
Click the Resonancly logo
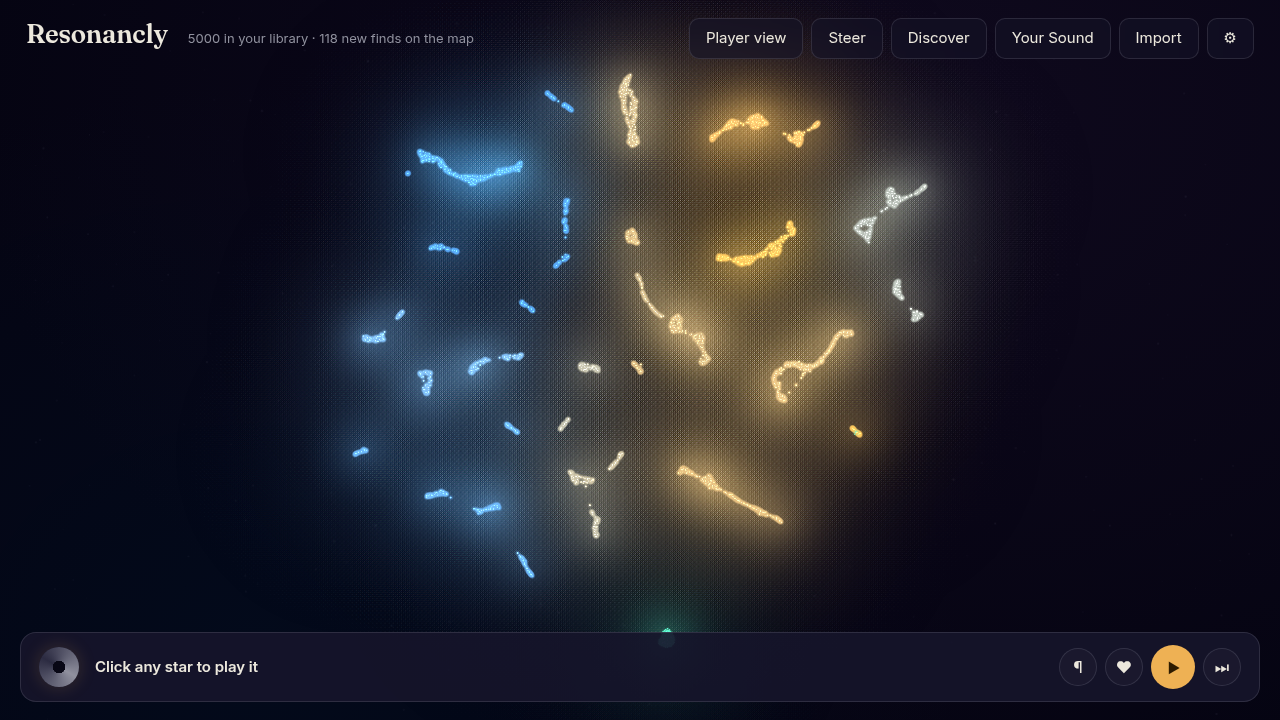pos(97,35)
